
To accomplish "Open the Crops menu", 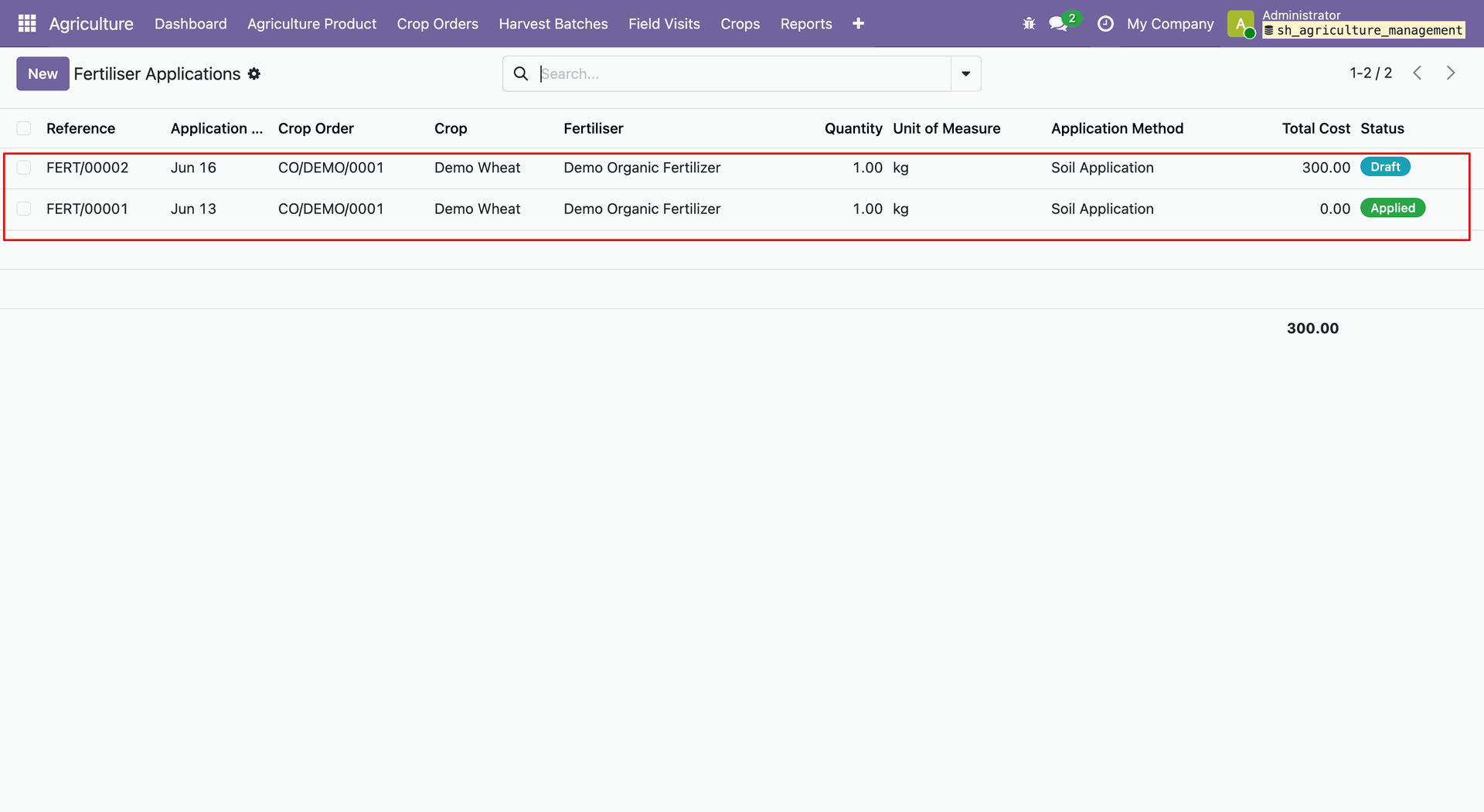I will pyautogui.click(x=740, y=24).
